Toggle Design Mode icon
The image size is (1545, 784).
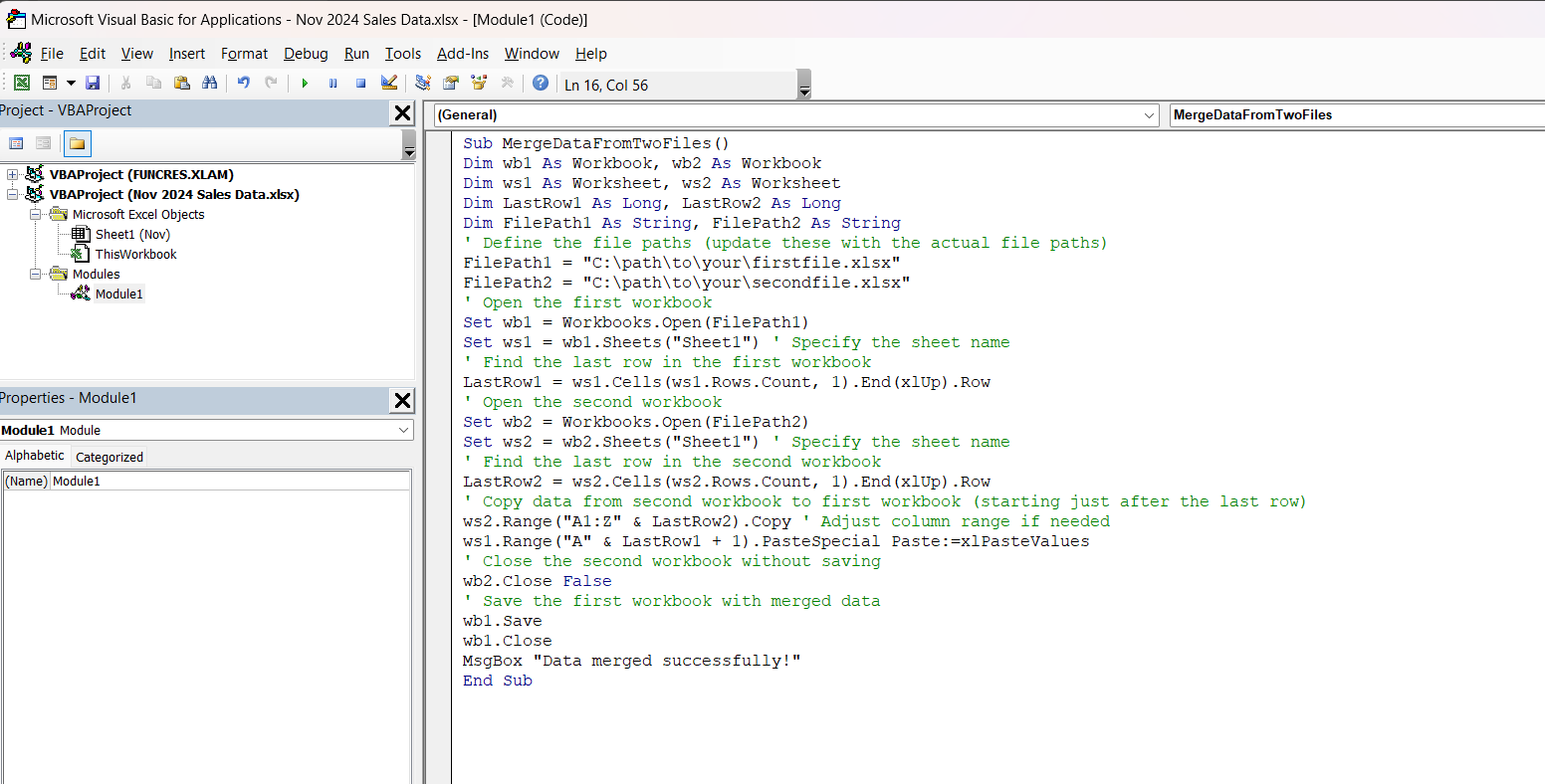(389, 84)
